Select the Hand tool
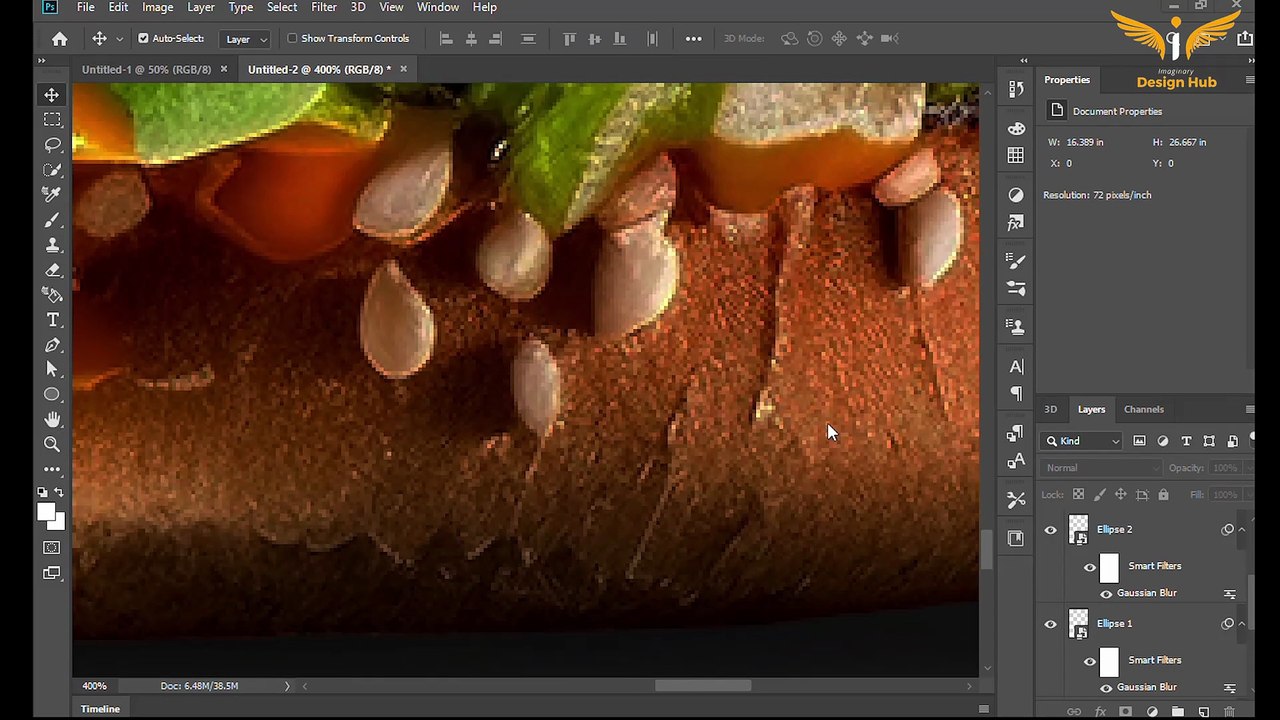The image size is (1280, 720). tap(52, 420)
